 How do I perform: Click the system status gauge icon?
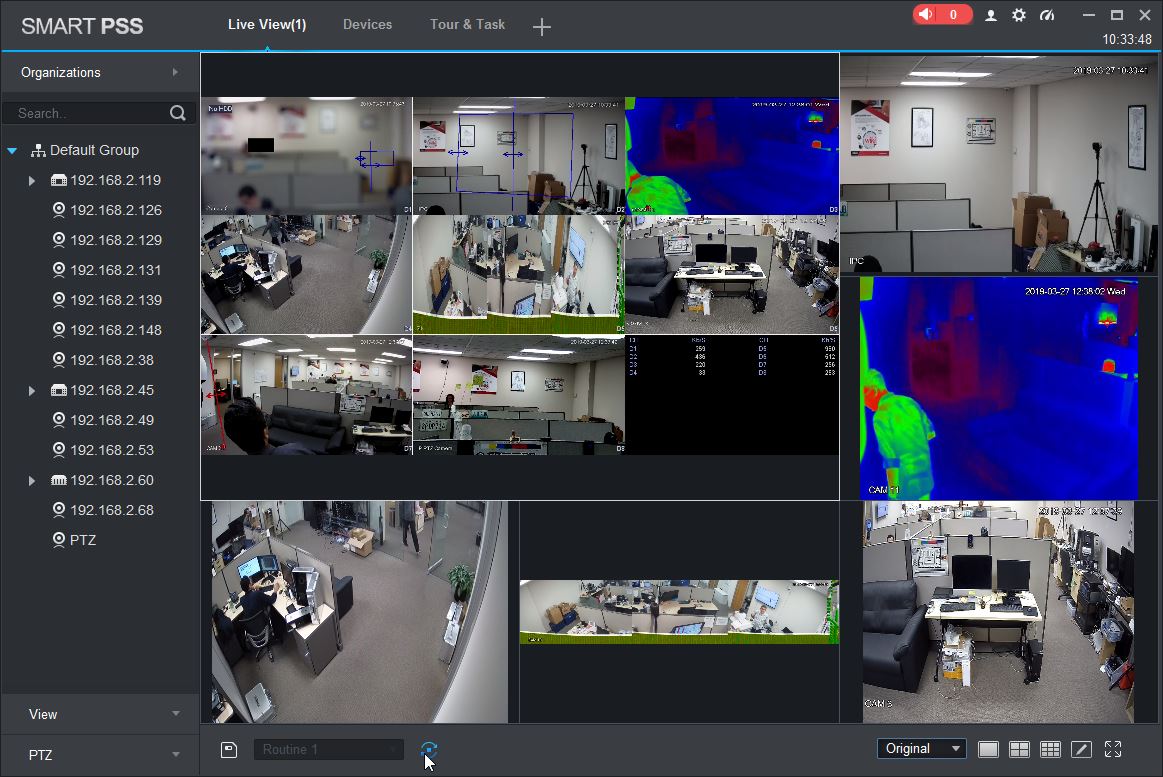point(1047,15)
